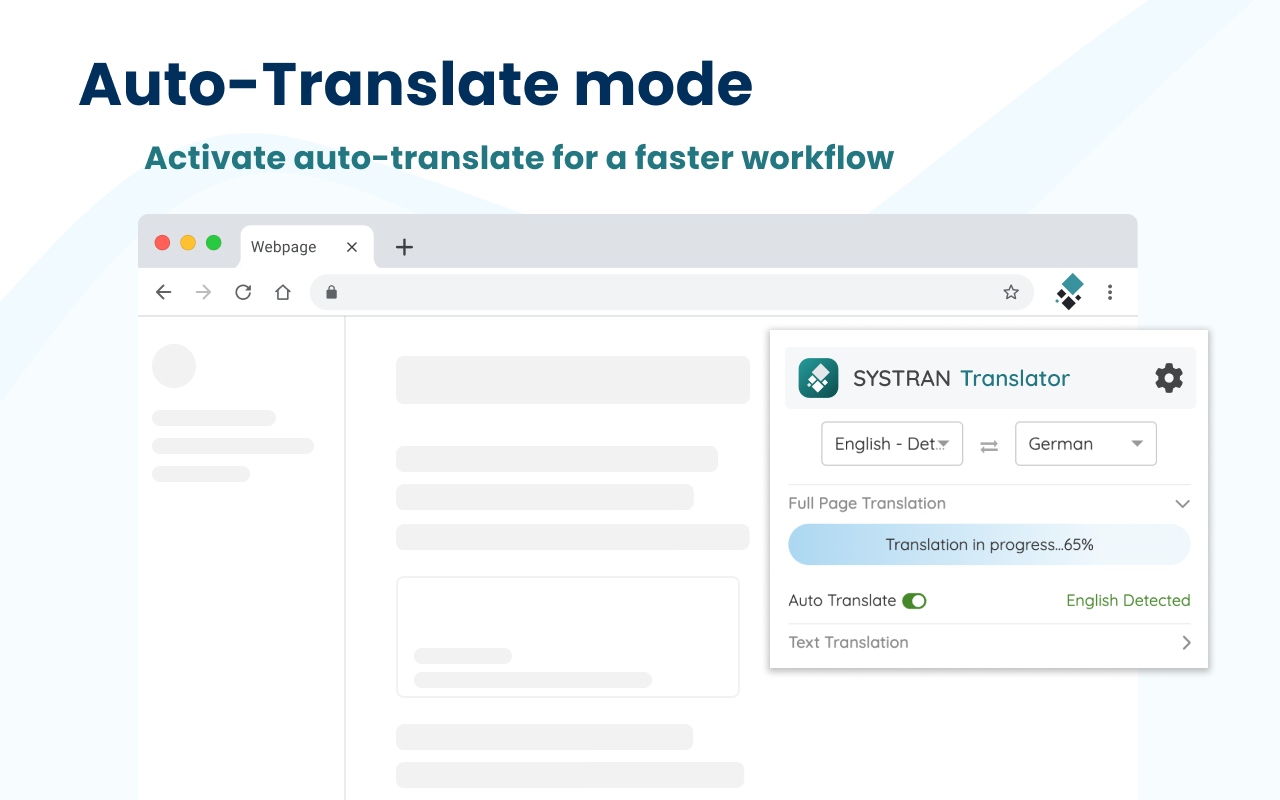1280x800 pixels.
Task: Open the English - Detected source language dropdown
Action: pos(892,443)
